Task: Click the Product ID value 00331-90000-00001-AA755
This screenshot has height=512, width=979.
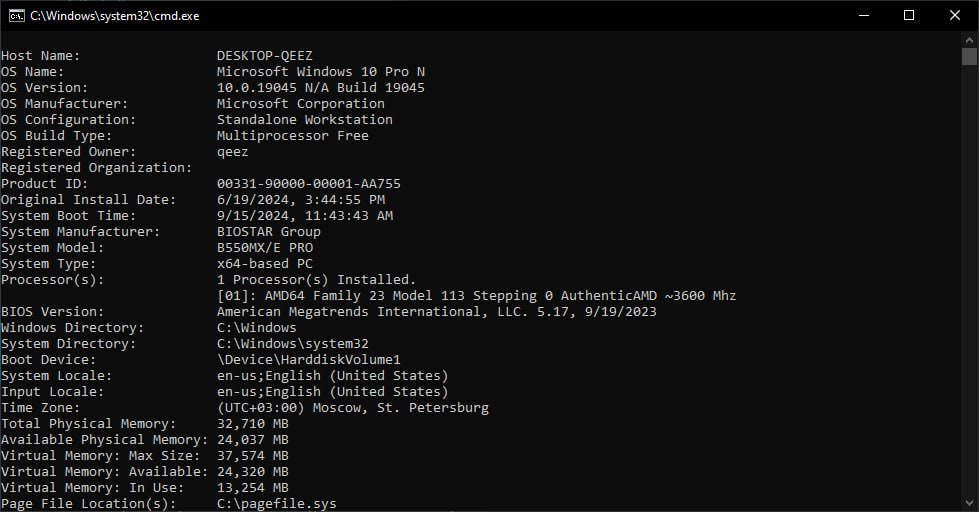Action: point(308,184)
